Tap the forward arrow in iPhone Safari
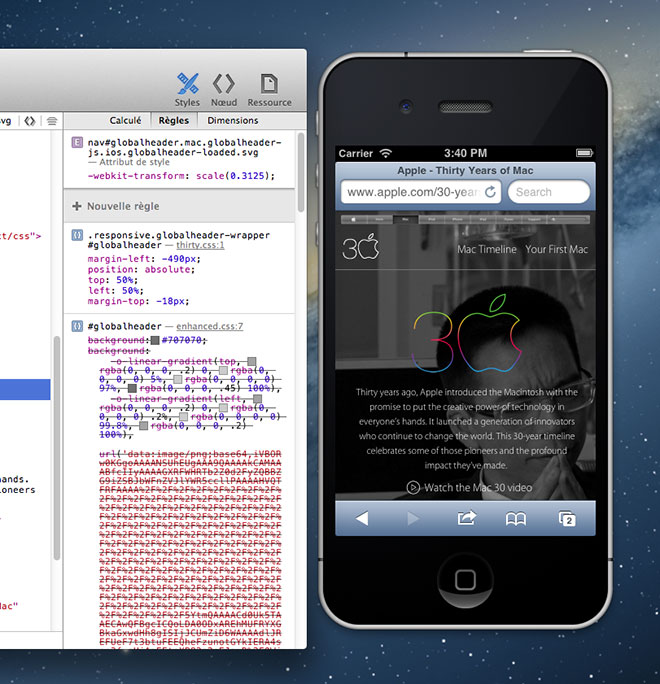Viewport: 660px width, 684px height. pyautogui.click(x=413, y=519)
